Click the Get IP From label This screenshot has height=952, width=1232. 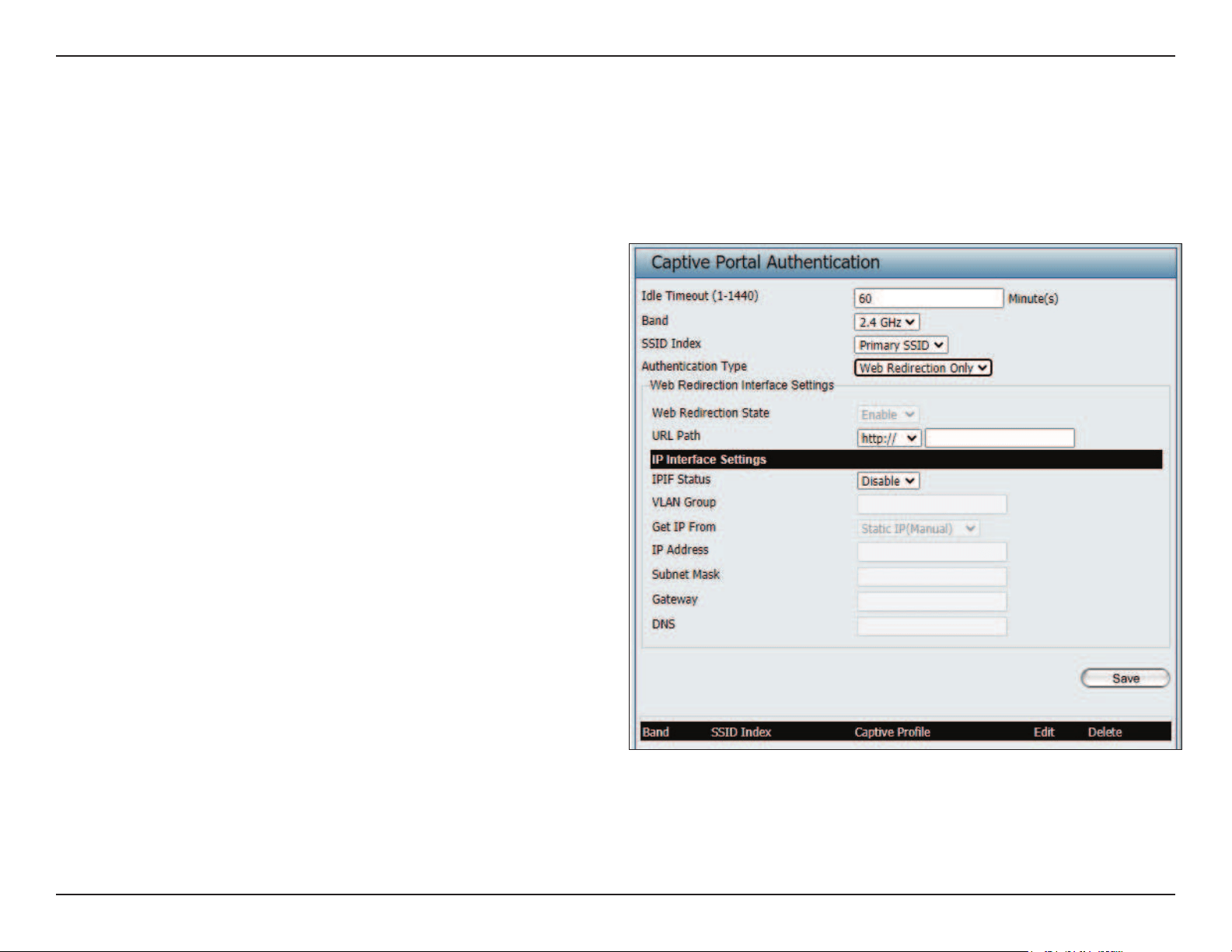click(684, 527)
